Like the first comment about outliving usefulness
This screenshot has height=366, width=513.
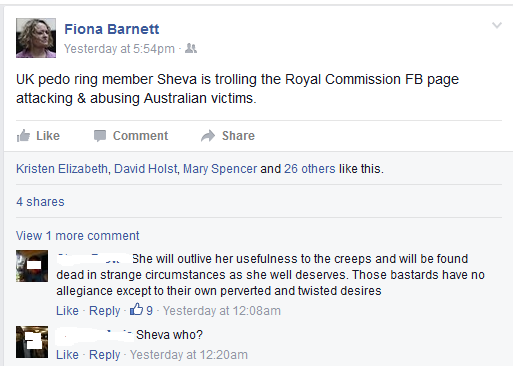[67, 311]
